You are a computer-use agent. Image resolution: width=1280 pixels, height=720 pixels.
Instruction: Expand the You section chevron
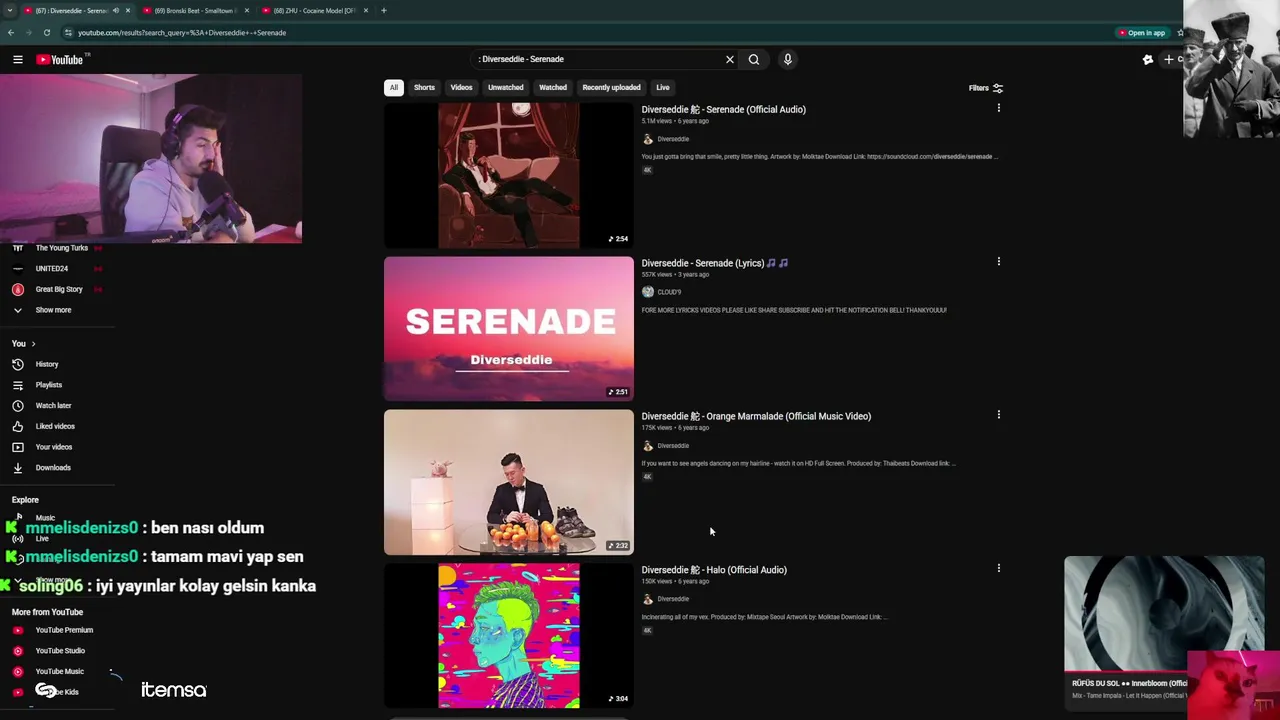tap(33, 344)
